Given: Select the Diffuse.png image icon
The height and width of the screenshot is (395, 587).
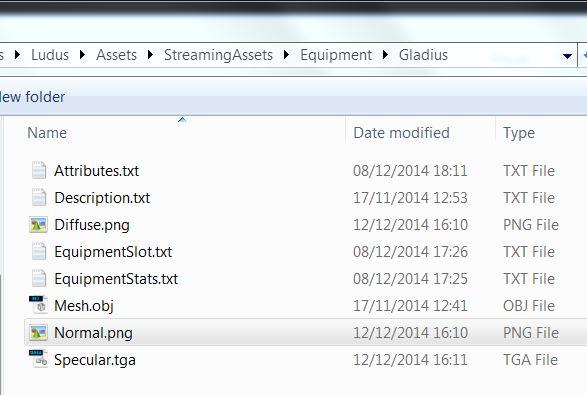Looking at the screenshot, I should pyautogui.click(x=39, y=225).
